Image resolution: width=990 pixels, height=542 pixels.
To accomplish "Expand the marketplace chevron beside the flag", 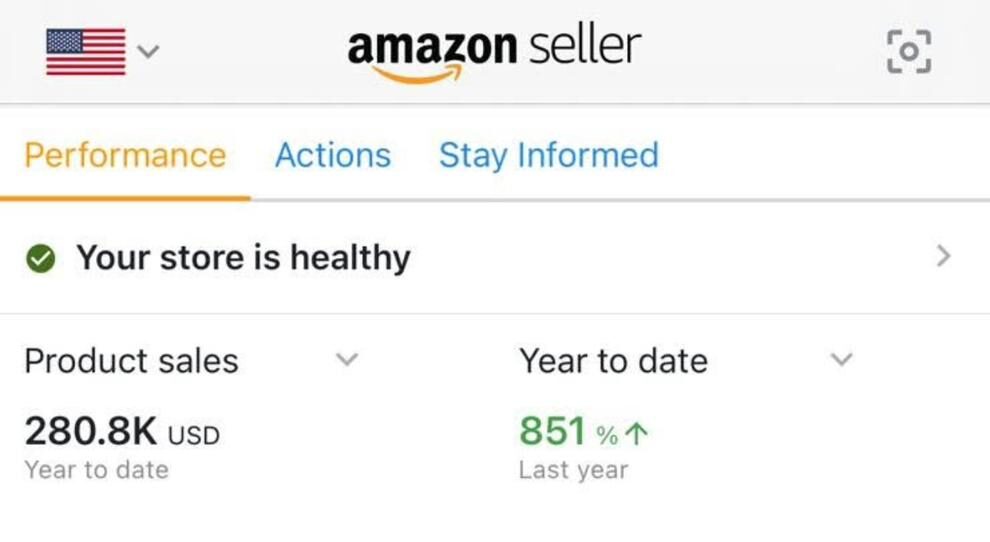I will coord(148,50).
